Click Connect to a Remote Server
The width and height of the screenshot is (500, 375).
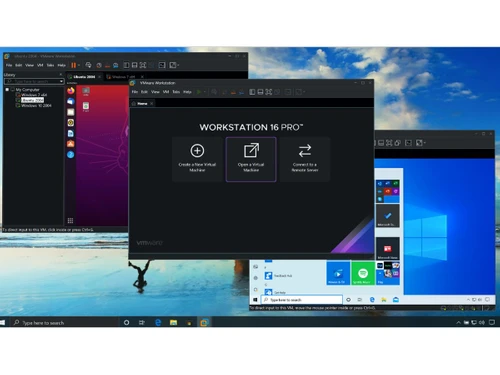pos(305,159)
